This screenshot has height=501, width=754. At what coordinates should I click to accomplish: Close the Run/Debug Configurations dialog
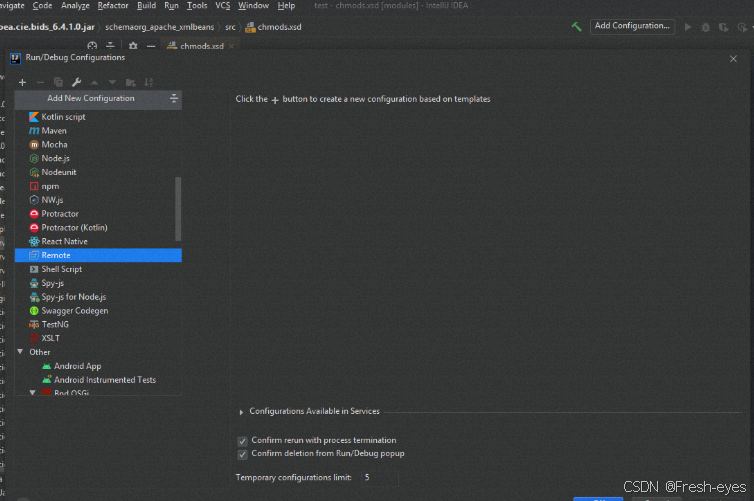[733, 59]
